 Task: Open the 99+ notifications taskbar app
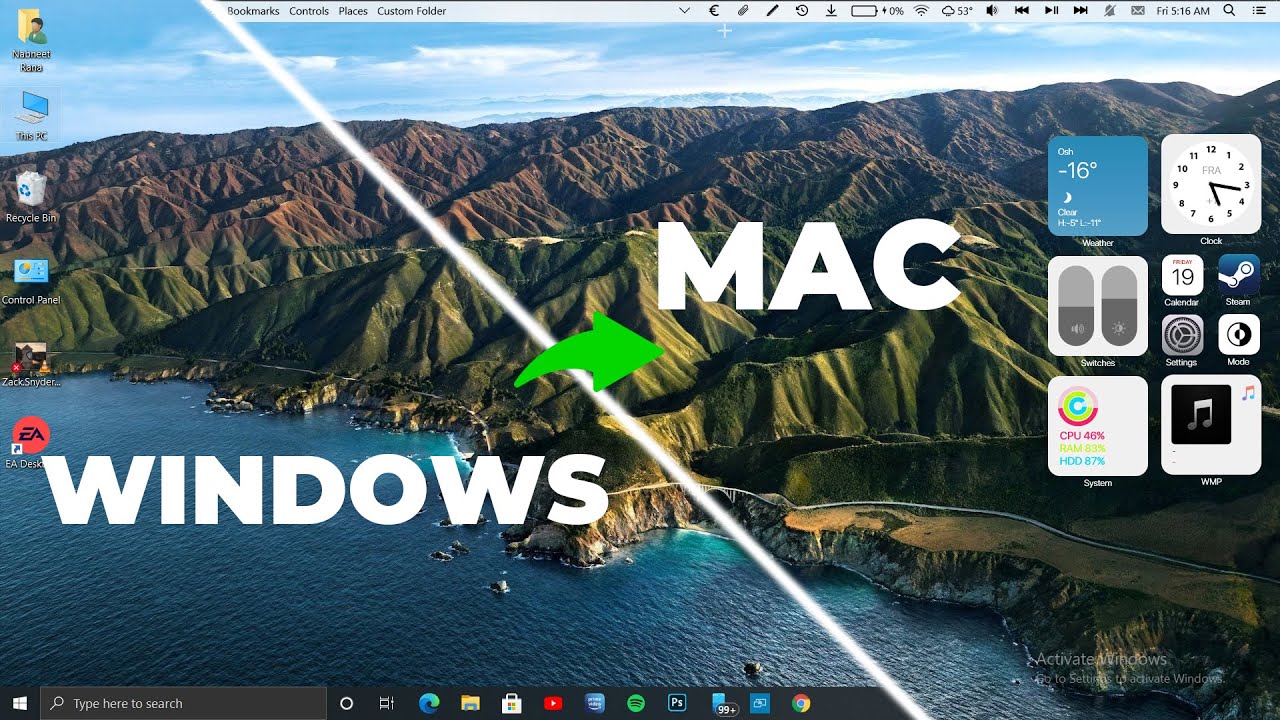pyautogui.click(x=722, y=704)
